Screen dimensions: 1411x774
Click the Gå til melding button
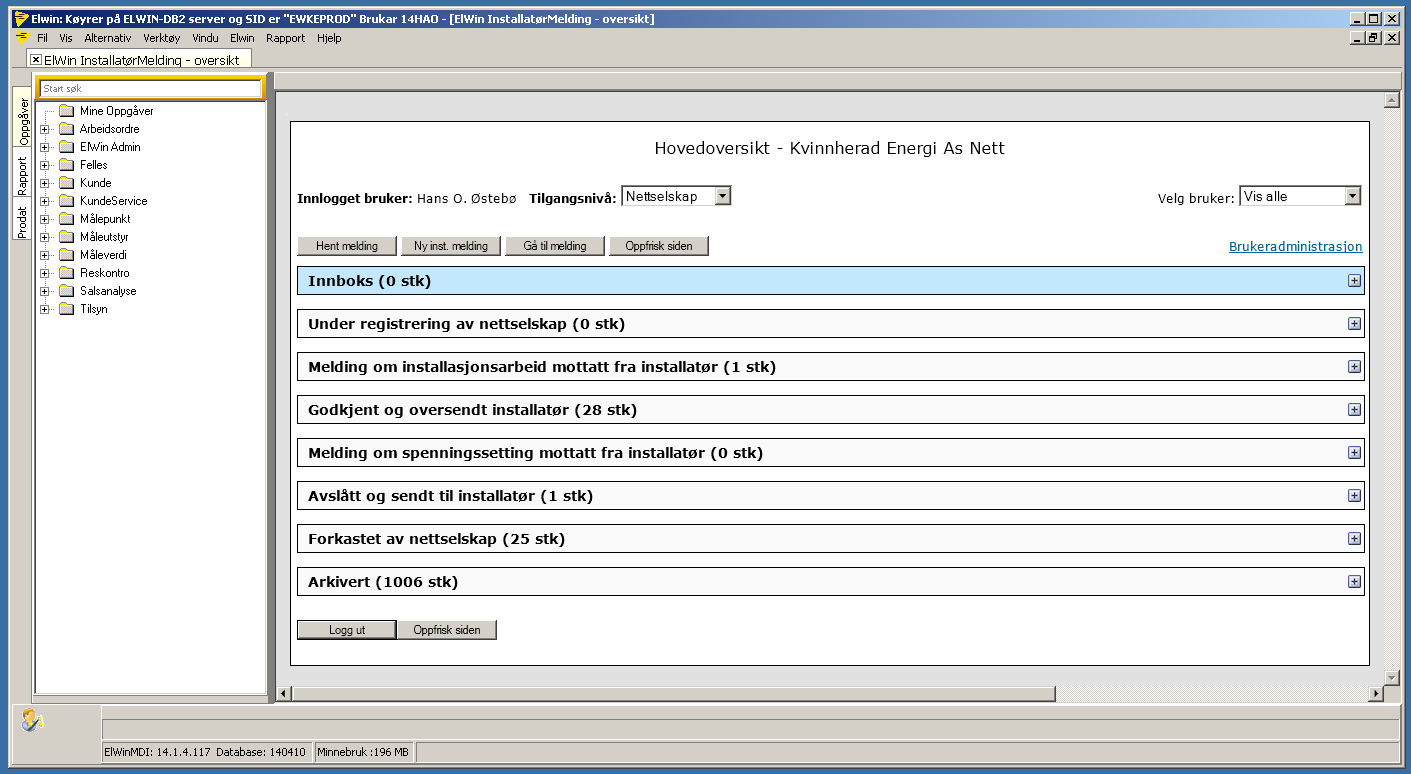(x=555, y=246)
